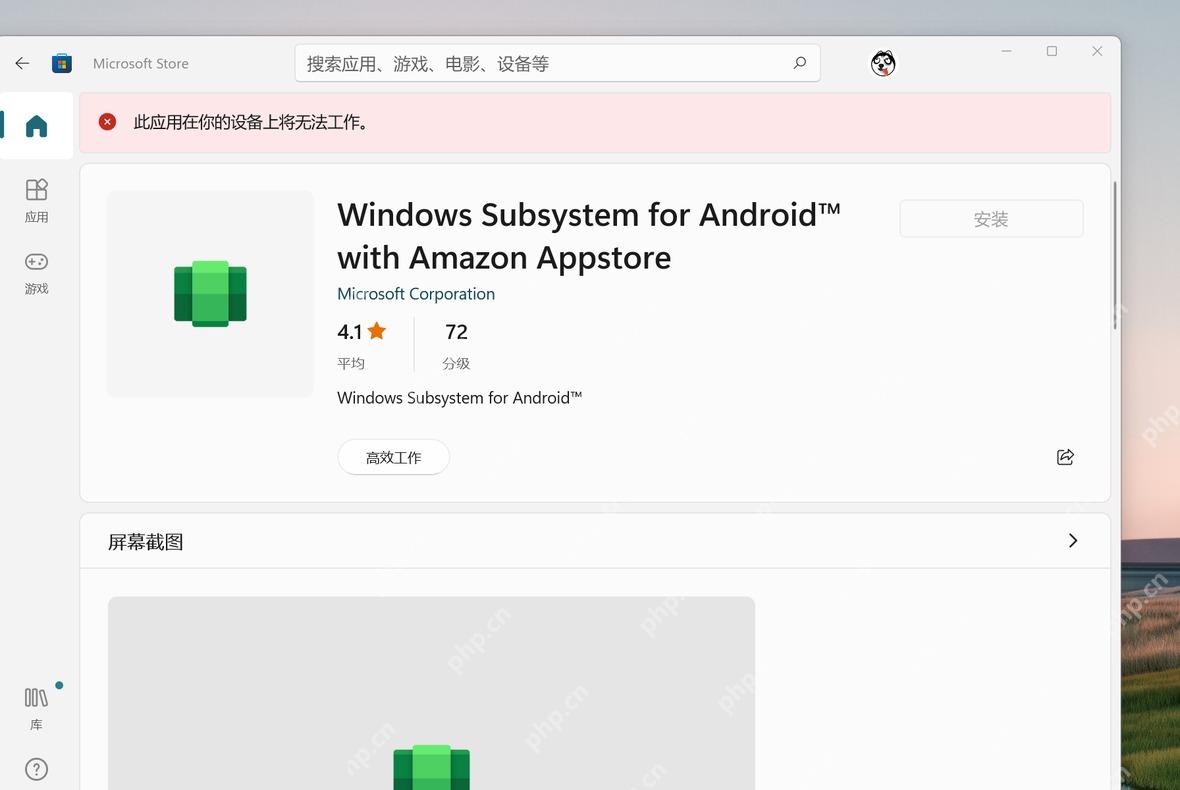This screenshot has height=790, width=1180.
Task: Open the app screenshot preview thumbnail
Action: [x=431, y=693]
